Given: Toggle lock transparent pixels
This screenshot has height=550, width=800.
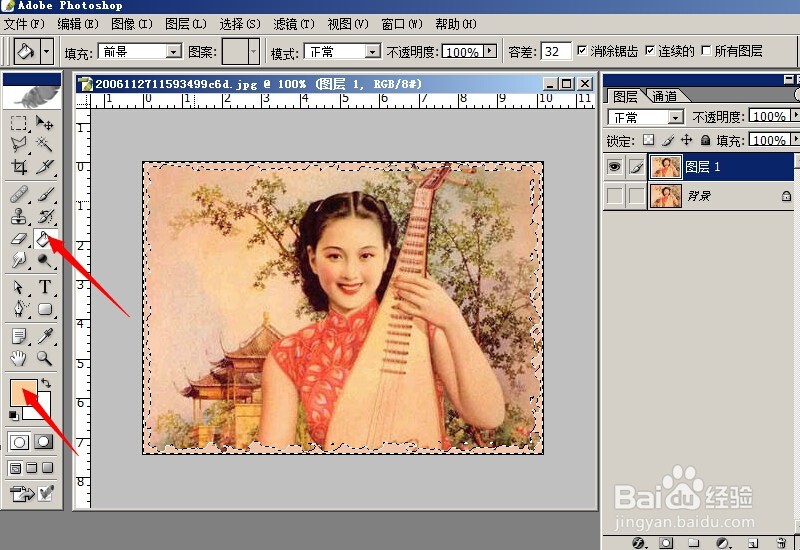Looking at the screenshot, I should (x=648, y=140).
